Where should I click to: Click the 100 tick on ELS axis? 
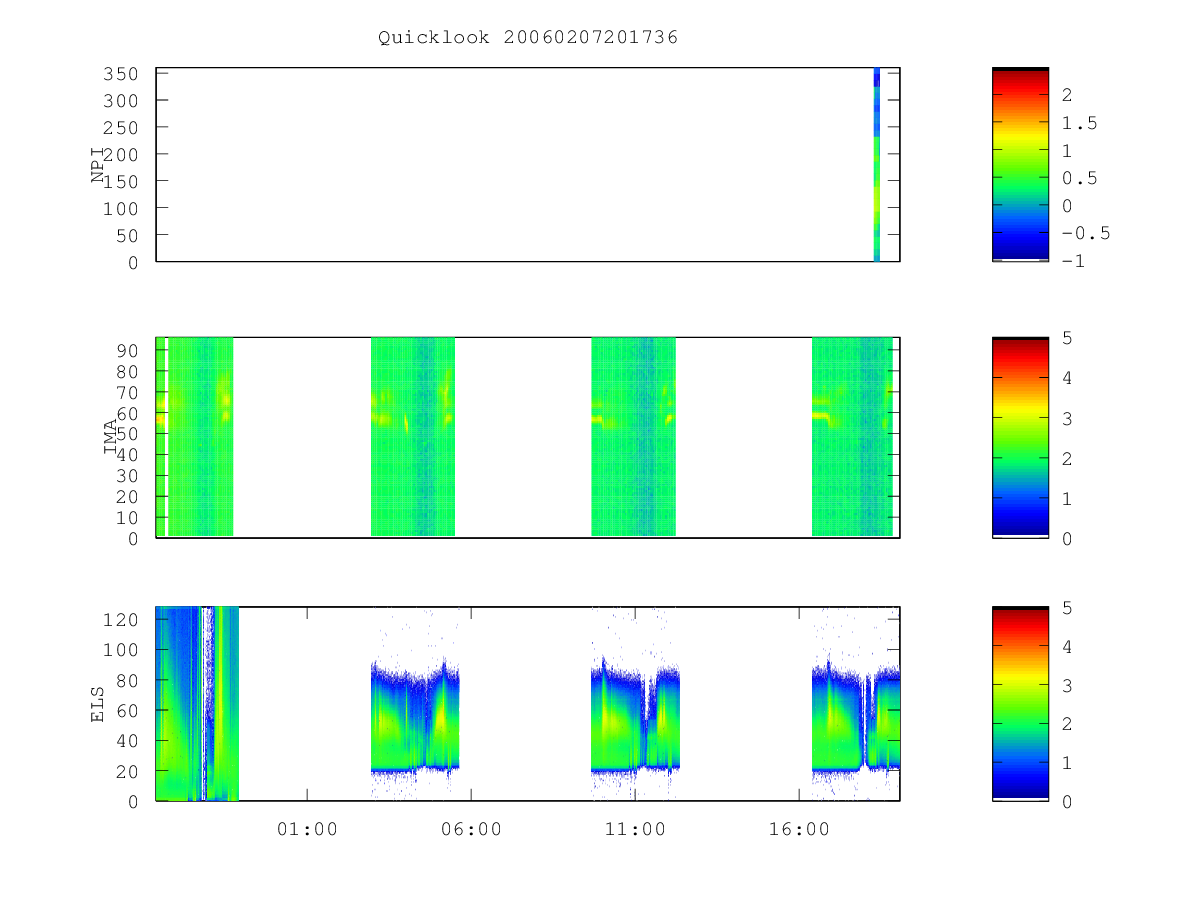121,650
